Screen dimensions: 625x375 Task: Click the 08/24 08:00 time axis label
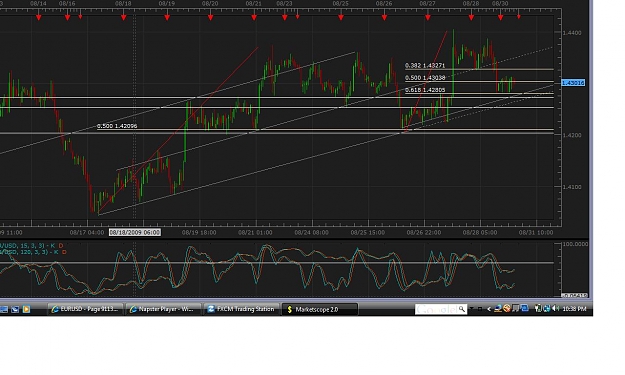point(312,232)
